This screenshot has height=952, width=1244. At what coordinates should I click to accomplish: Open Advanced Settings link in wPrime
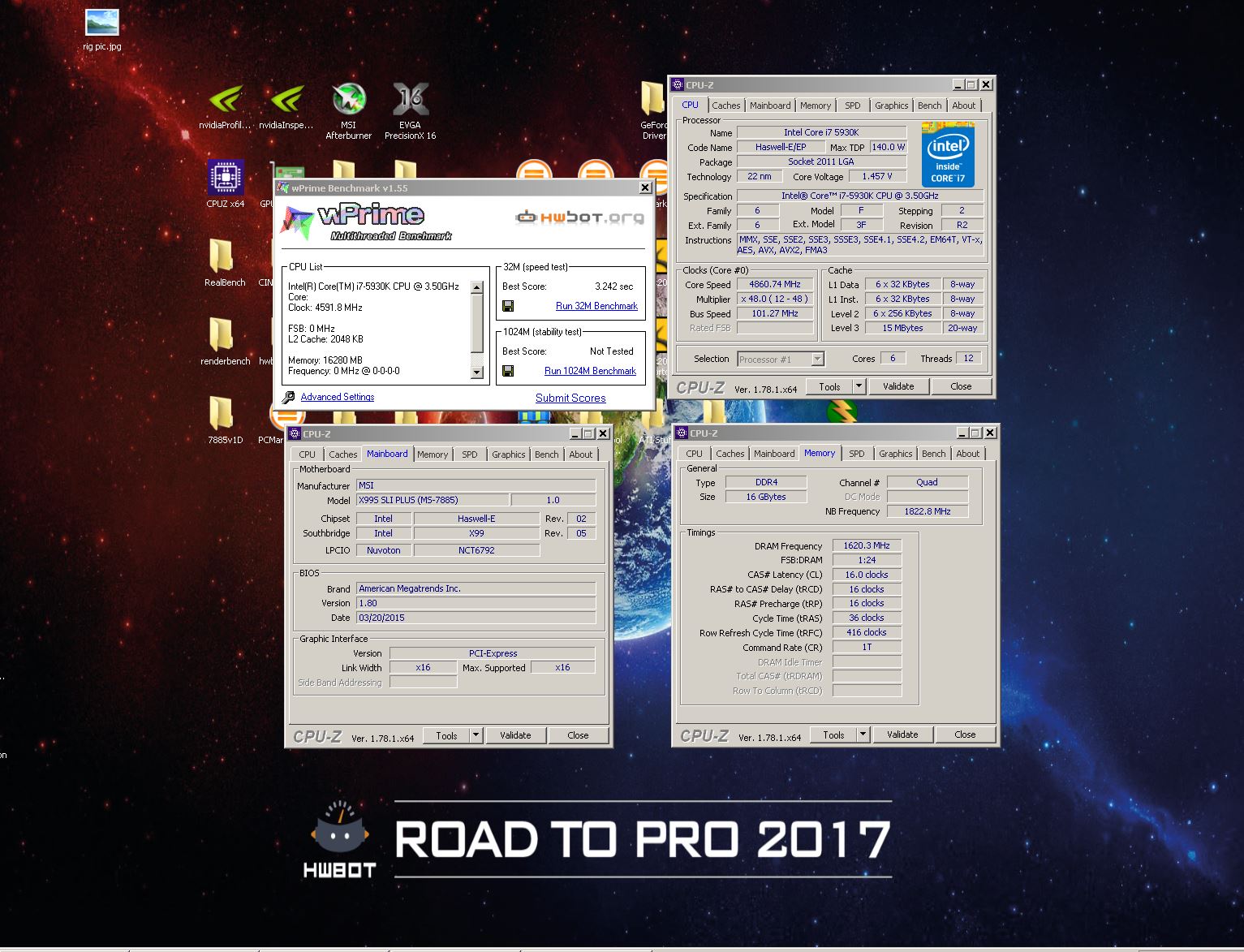point(338,397)
